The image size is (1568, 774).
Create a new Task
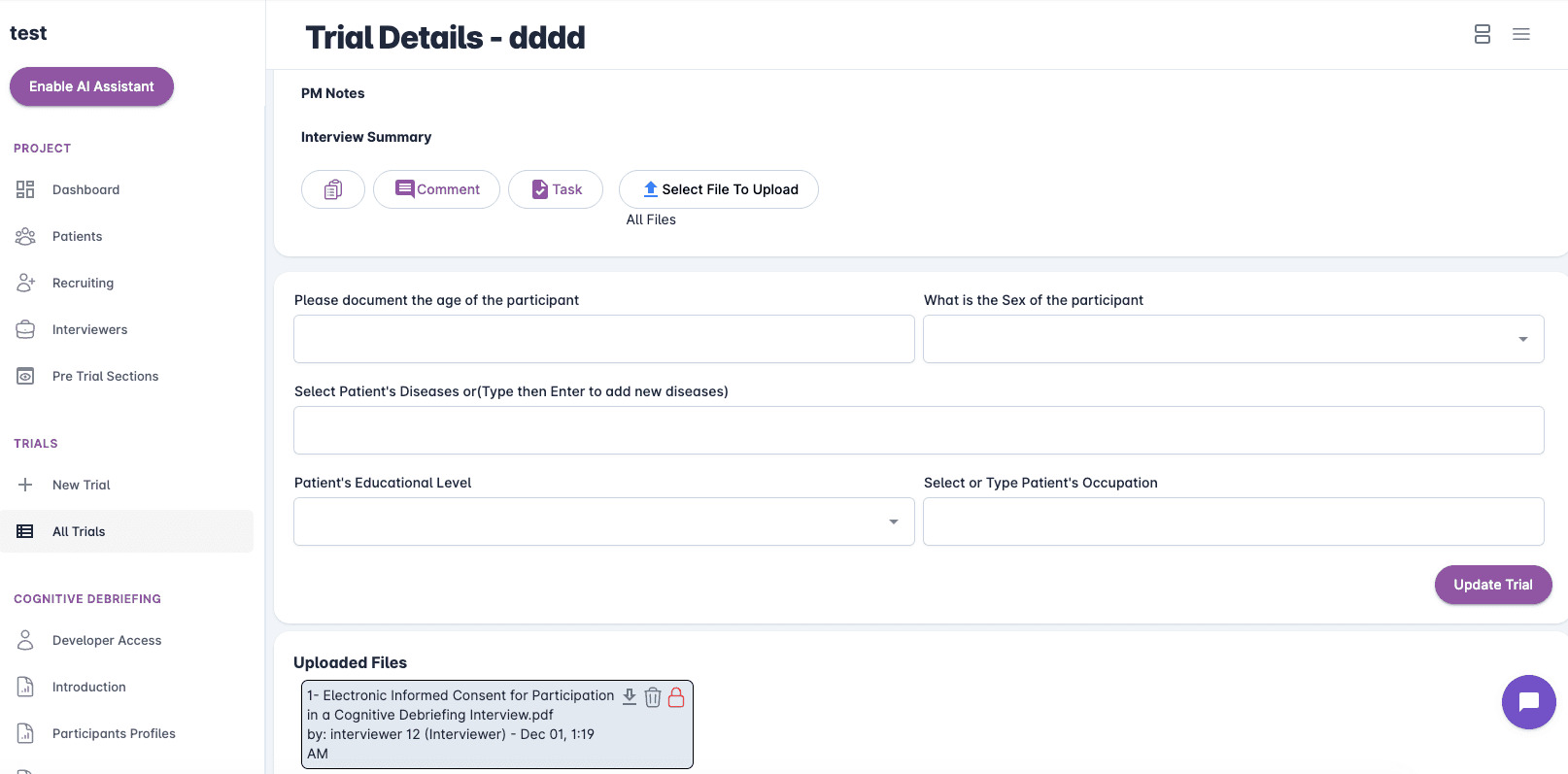click(556, 189)
